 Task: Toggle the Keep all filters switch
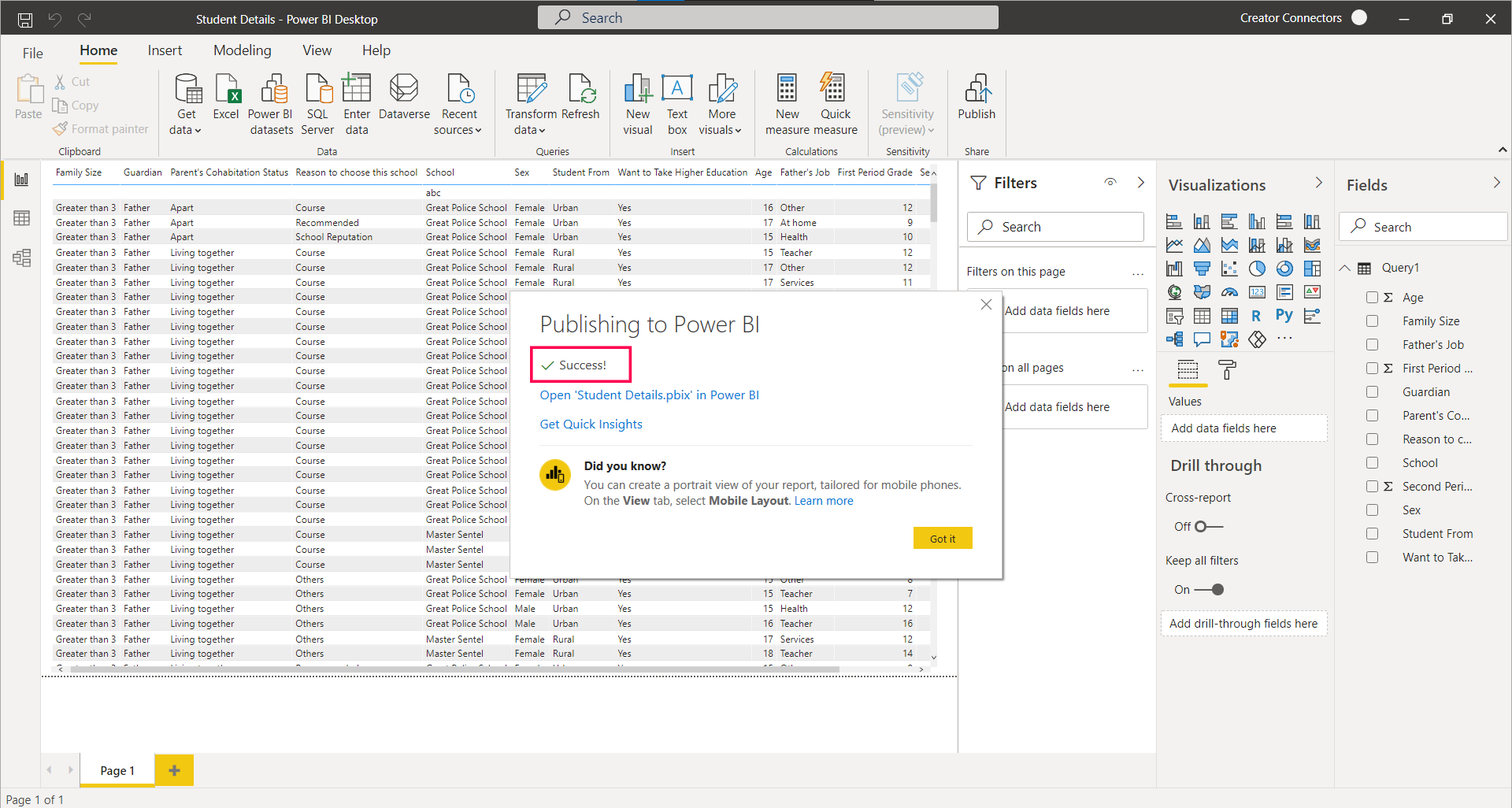[1209, 590]
